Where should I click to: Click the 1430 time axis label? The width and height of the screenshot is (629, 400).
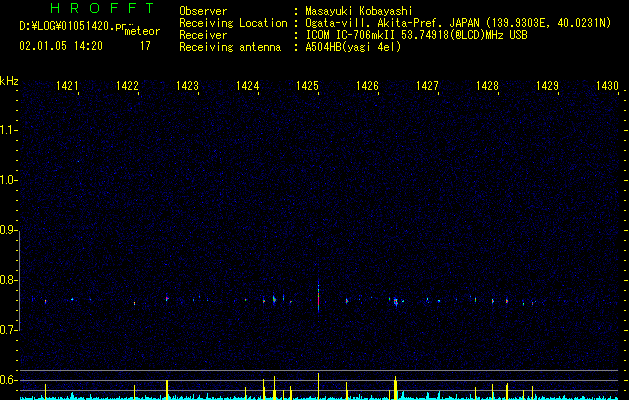[607, 85]
